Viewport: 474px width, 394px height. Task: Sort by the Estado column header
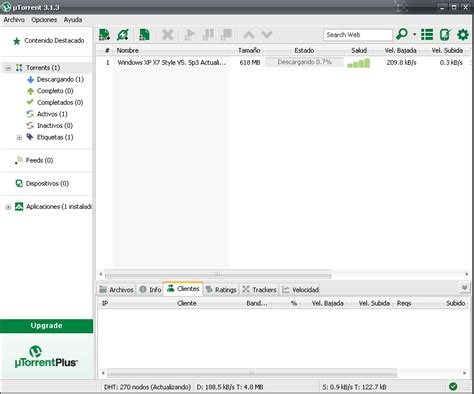(x=304, y=50)
